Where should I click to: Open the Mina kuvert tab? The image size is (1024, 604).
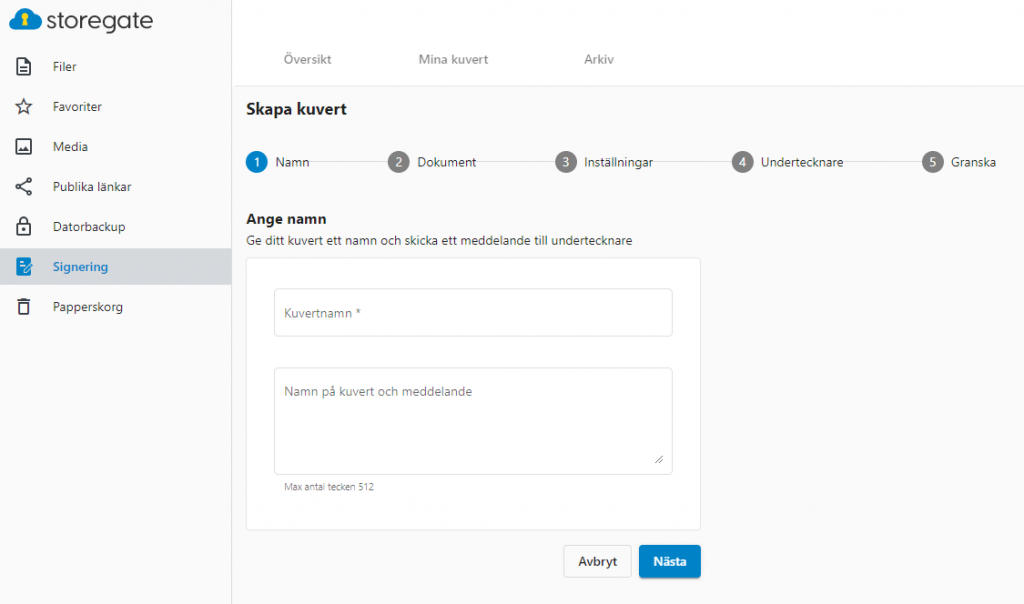(x=453, y=59)
